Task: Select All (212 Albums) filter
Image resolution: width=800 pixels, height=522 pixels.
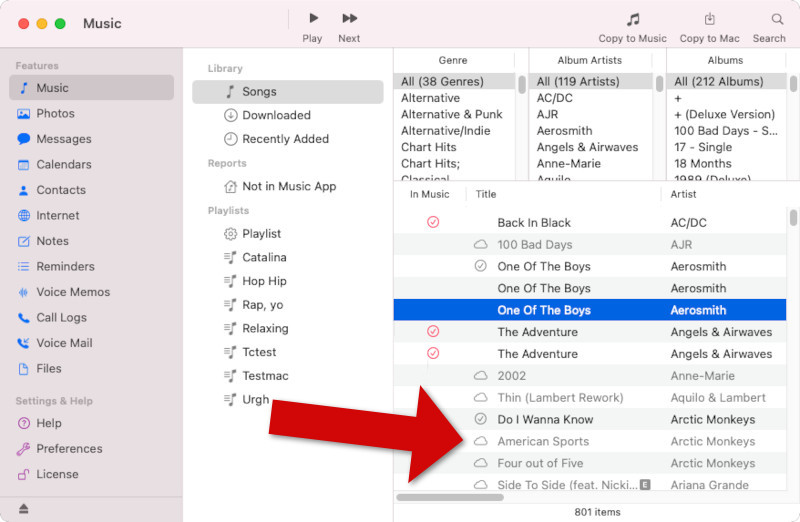Action: [x=727, y=82]
